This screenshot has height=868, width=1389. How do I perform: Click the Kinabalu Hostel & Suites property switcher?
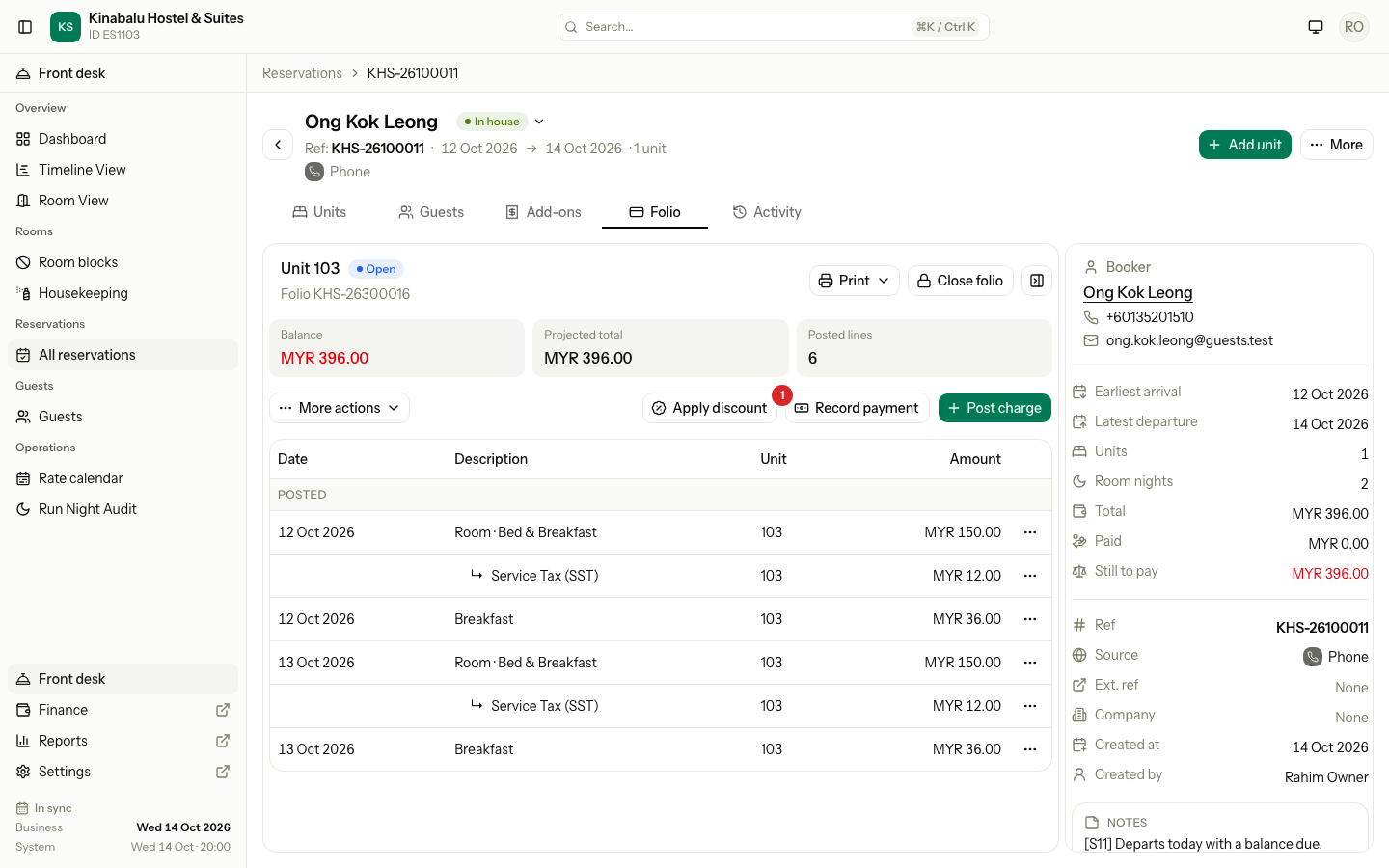click(x=147, y=27)
